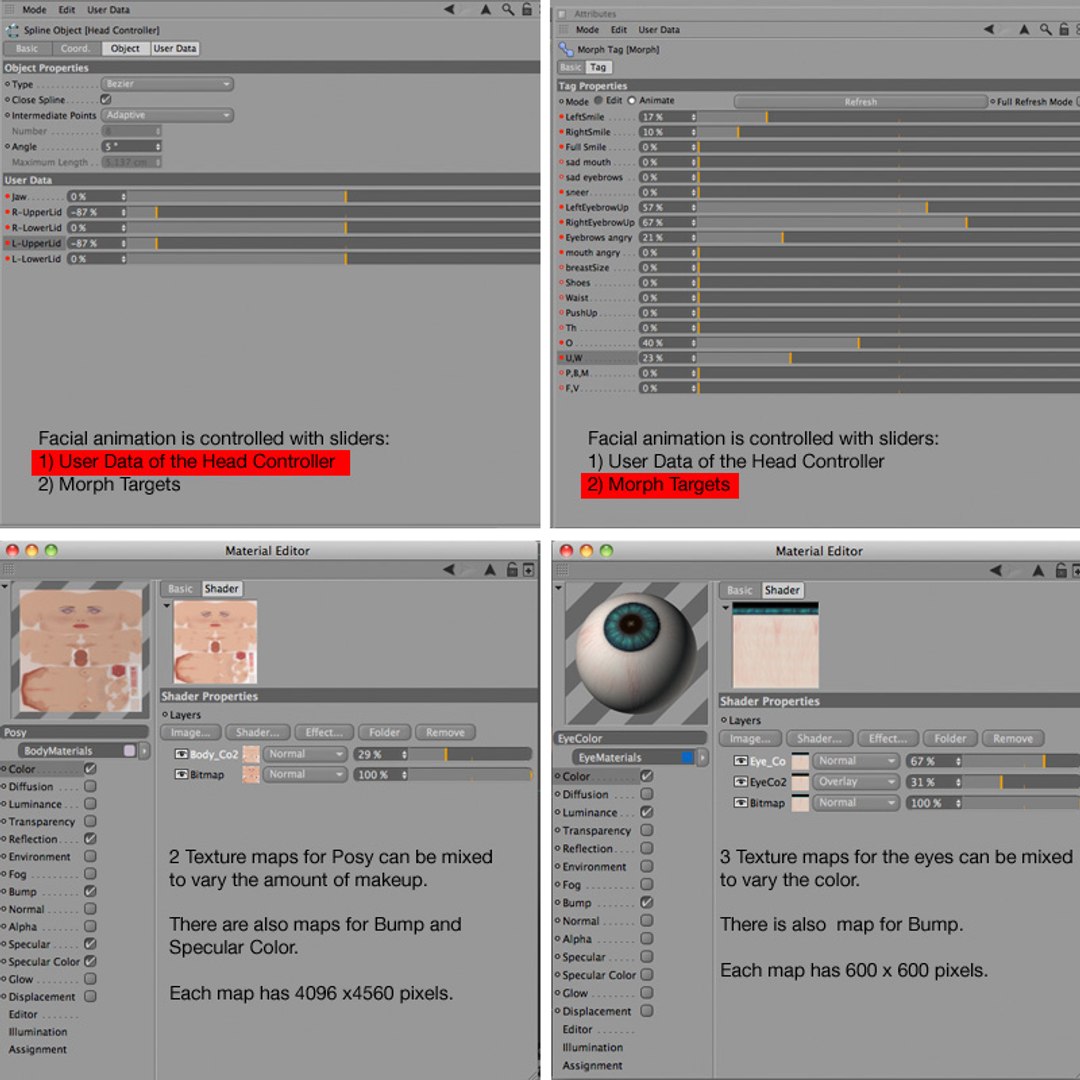Image resolution: width=1080 pixels, height=1080 pixels.
Task: Open the search magnifier in the Head Controller panel
Action: point(508,9)
